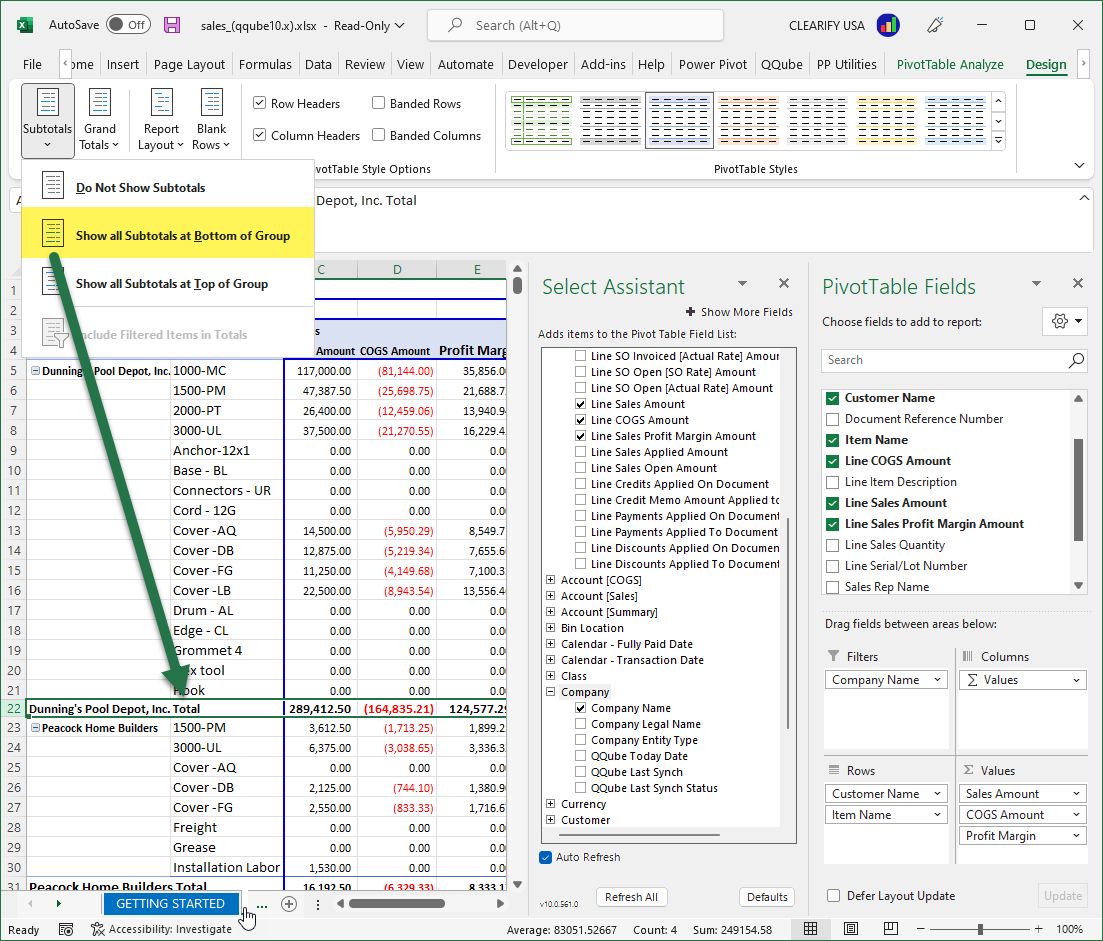The image size is (1103, 941).
Task: Open Customer Name row field dropdown
Action: (x=937, y=794)
